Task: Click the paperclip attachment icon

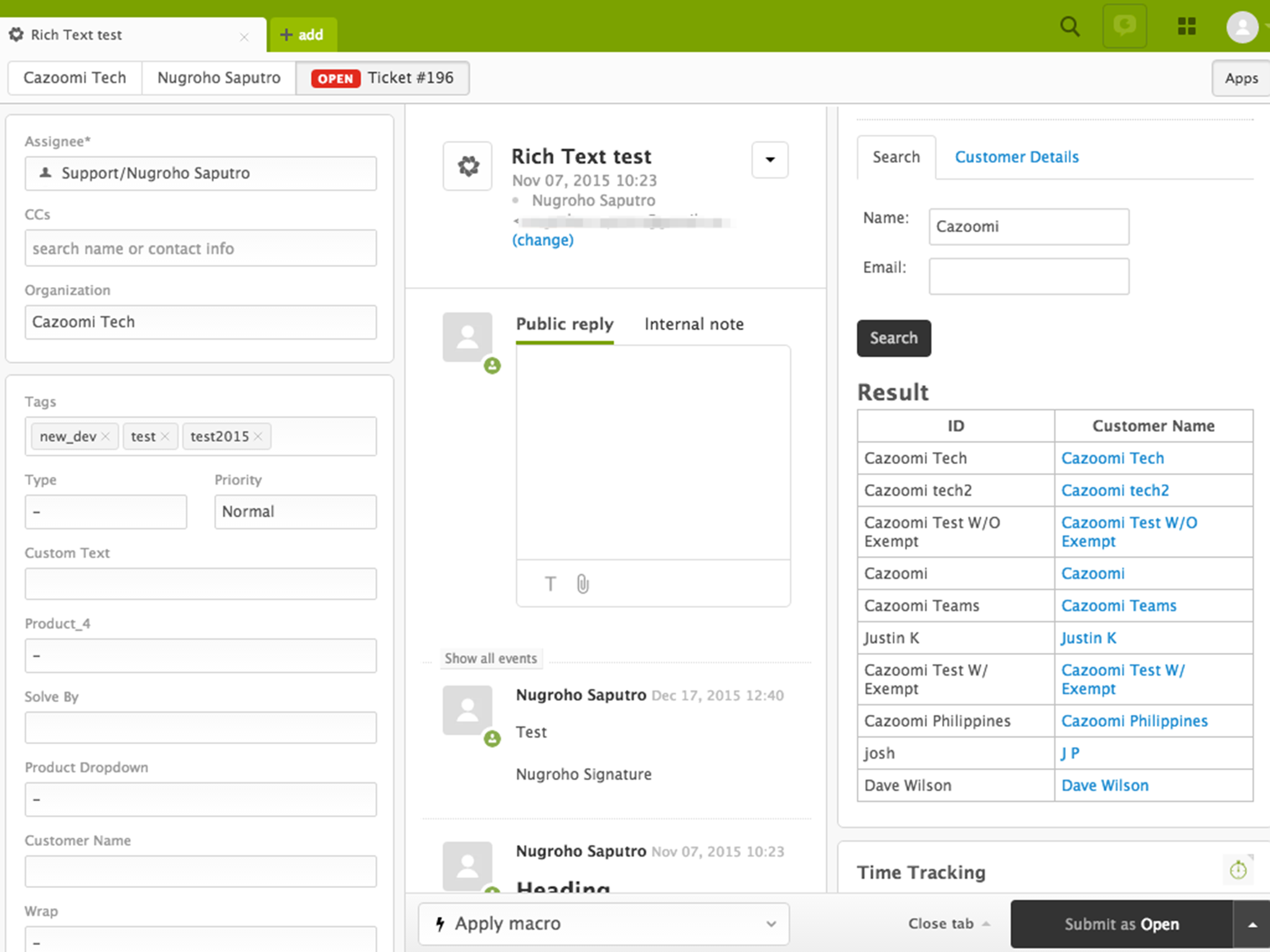Action: click(583, 584)
